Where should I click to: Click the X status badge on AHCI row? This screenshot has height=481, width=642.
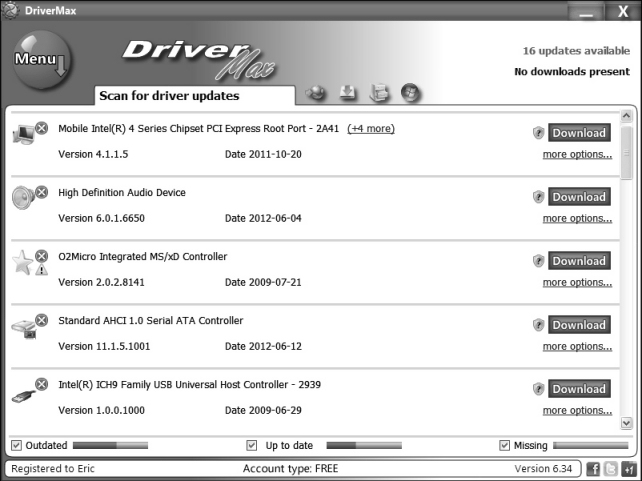pyautogui.click(x=41, y=320)
